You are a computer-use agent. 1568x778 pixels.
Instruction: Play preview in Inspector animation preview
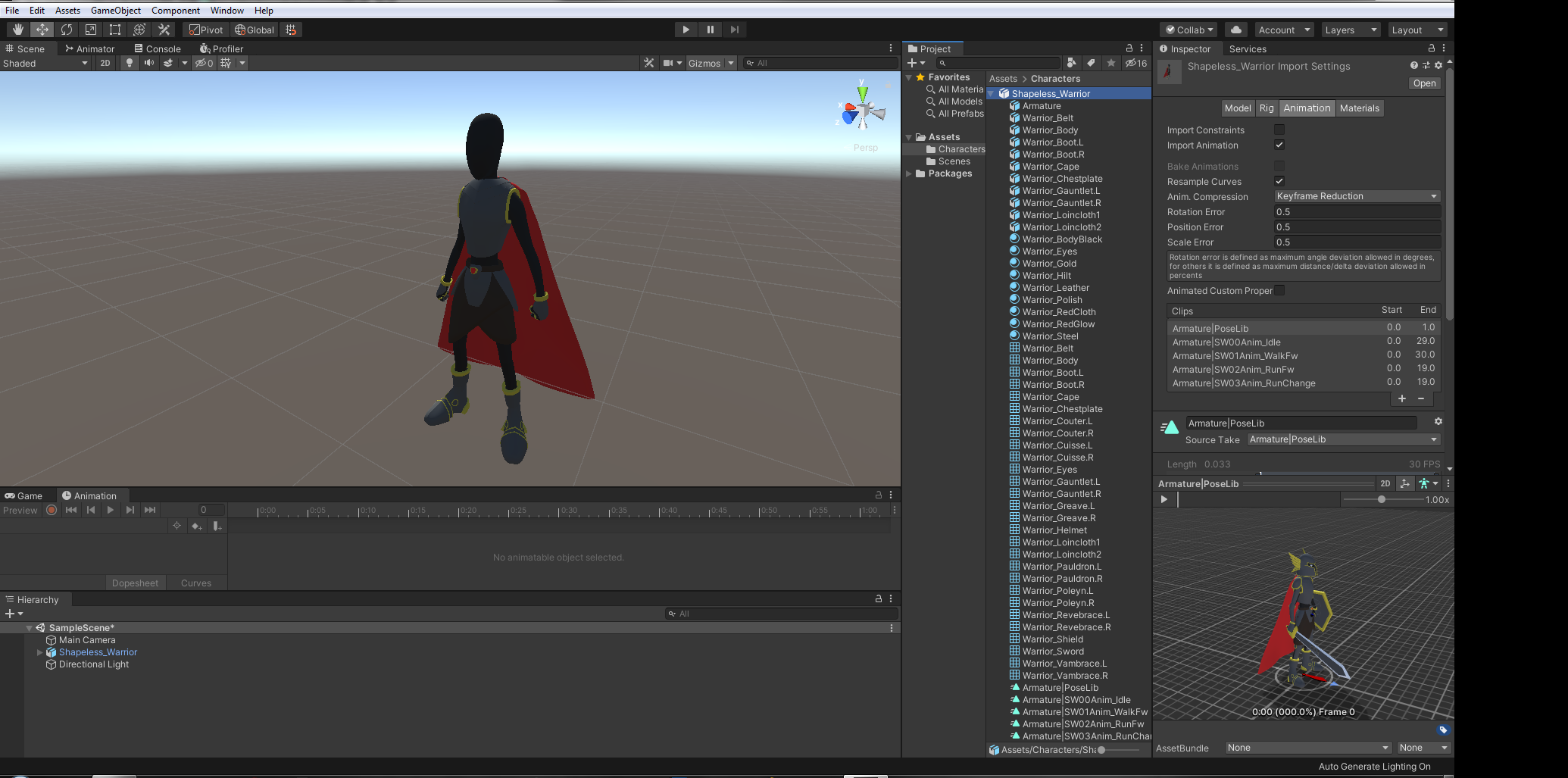[x=1164, y=499]
